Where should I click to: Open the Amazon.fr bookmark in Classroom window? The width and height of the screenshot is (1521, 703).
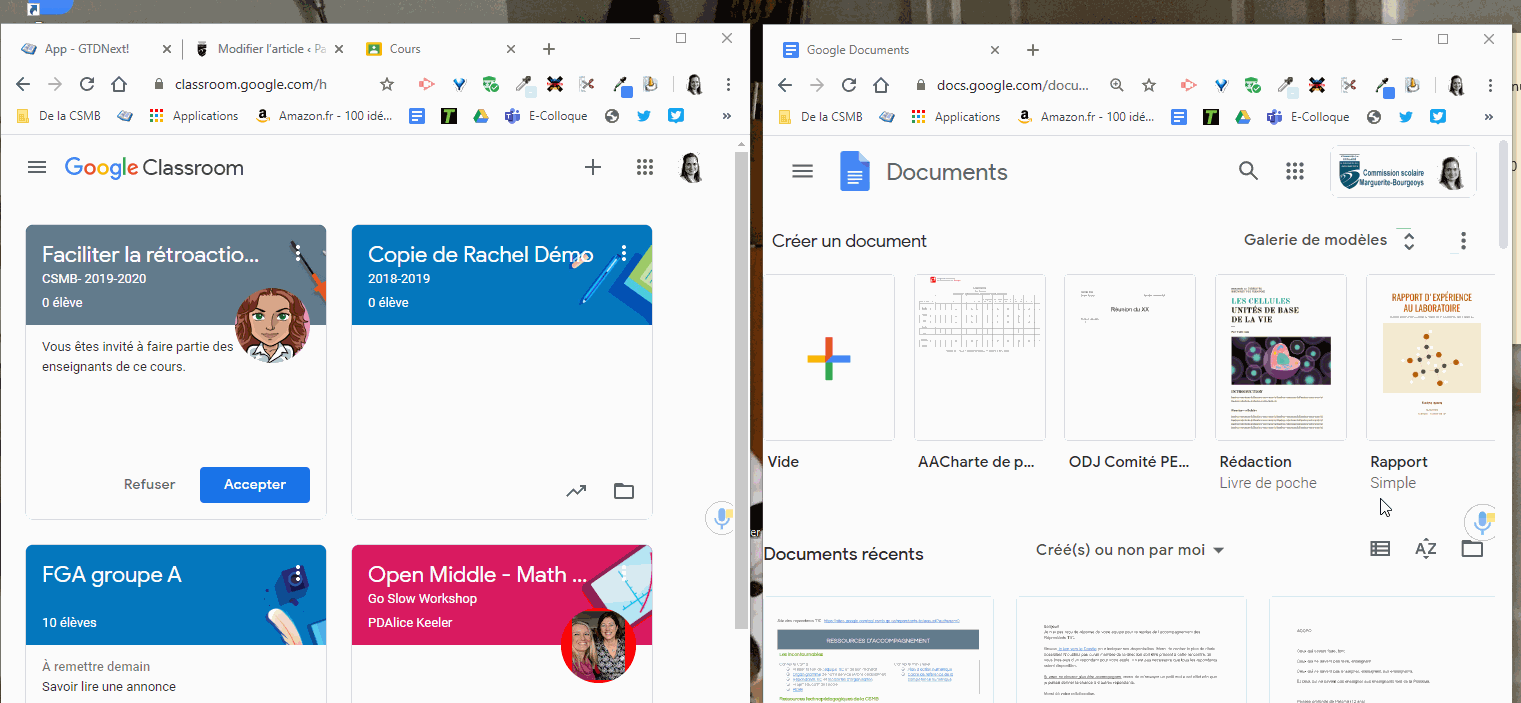point(325,116)
